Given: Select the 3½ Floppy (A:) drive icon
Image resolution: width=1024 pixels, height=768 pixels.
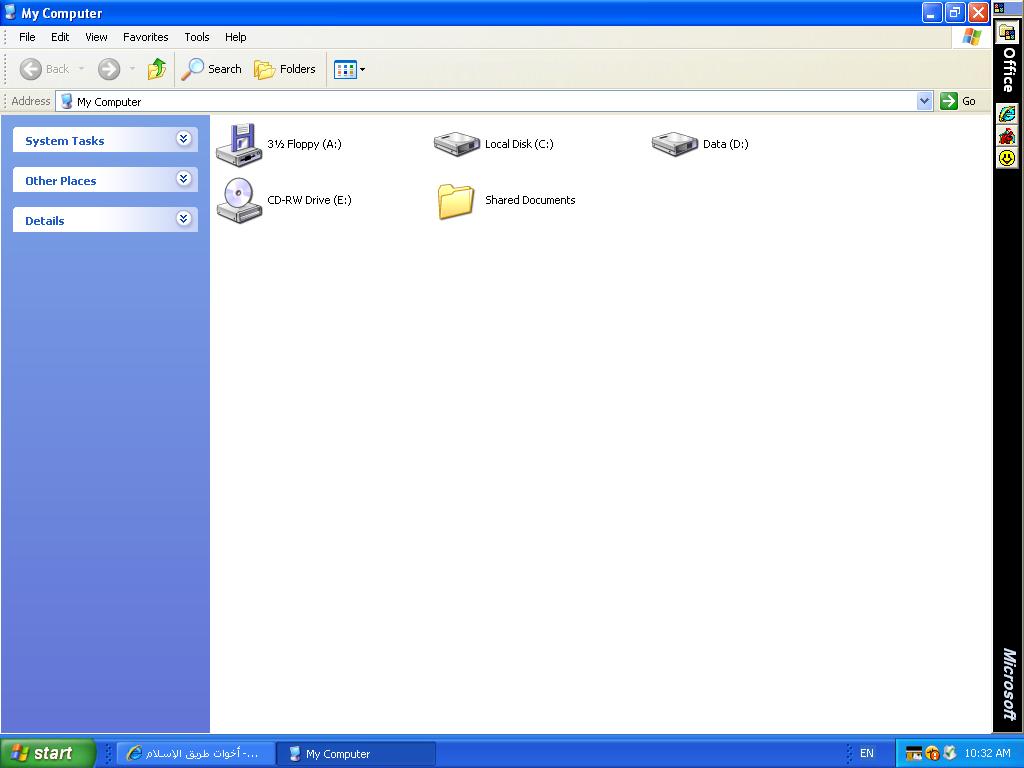Looking at the screenshot, I should click(x=239, y=144).
